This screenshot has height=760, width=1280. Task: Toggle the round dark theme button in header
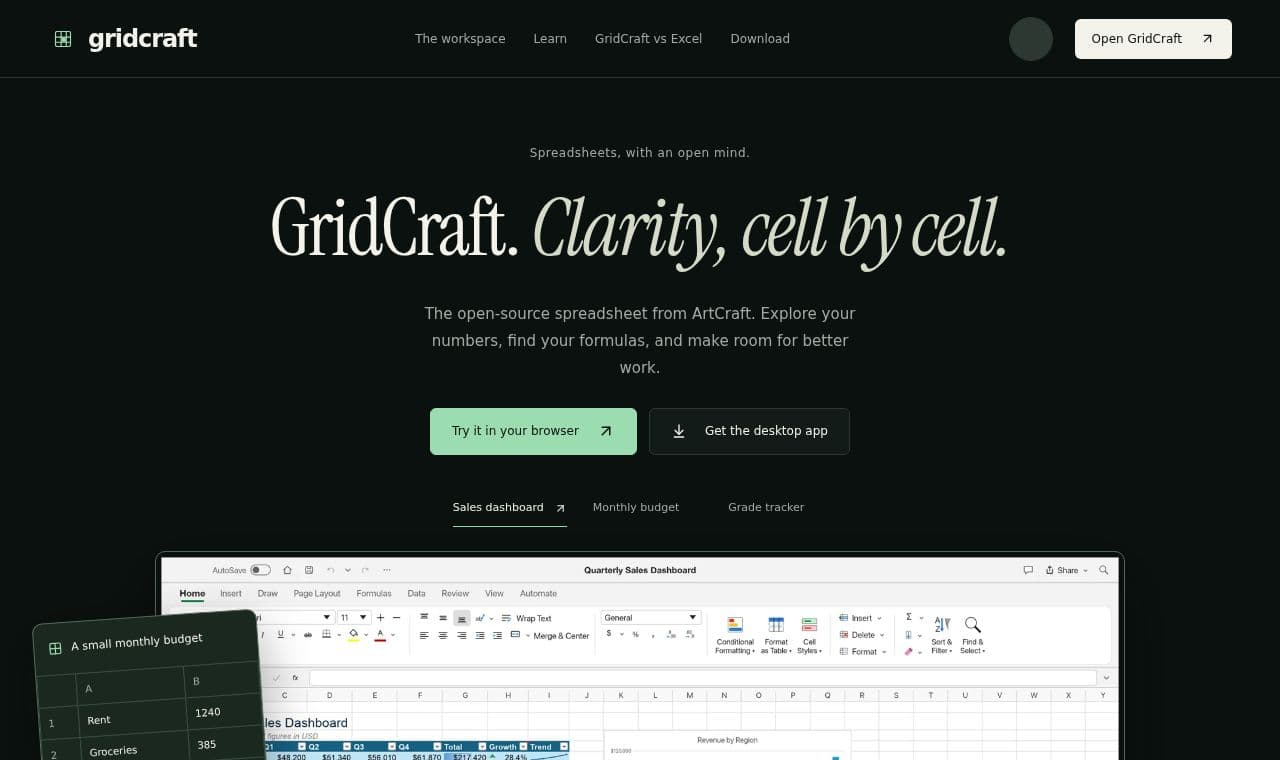click(1031, 39)
